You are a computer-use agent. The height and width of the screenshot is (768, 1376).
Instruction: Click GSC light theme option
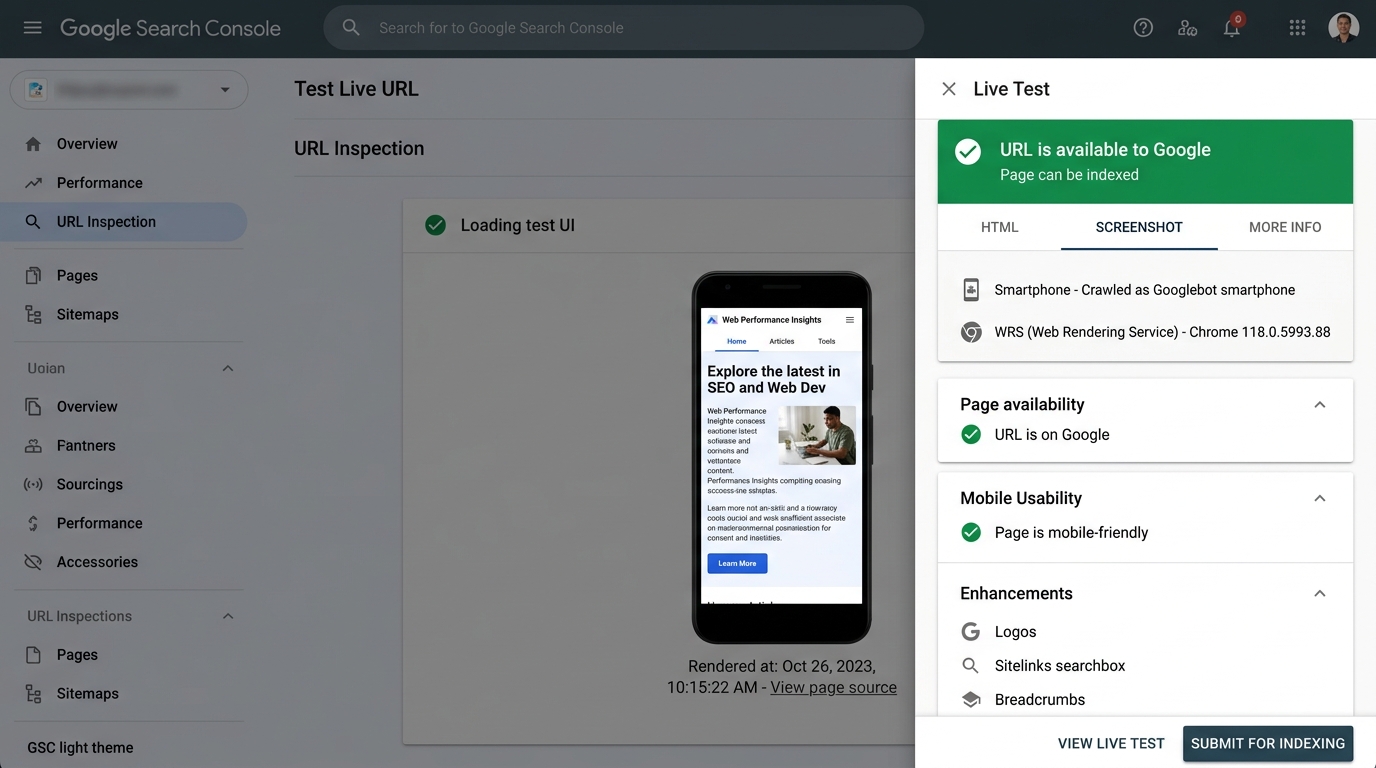coord(80,748)
